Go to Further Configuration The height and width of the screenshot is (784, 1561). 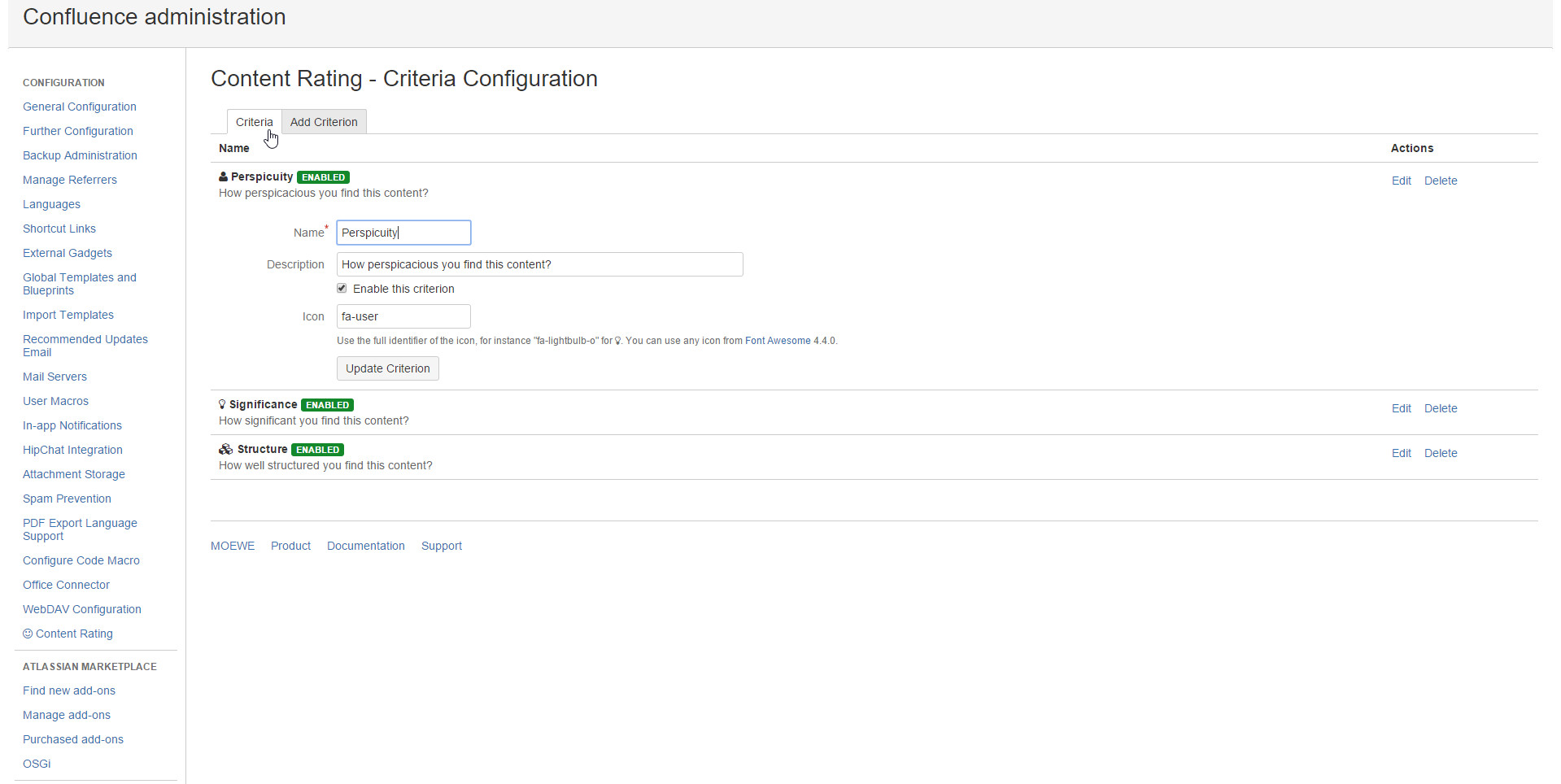pos(78,131)
